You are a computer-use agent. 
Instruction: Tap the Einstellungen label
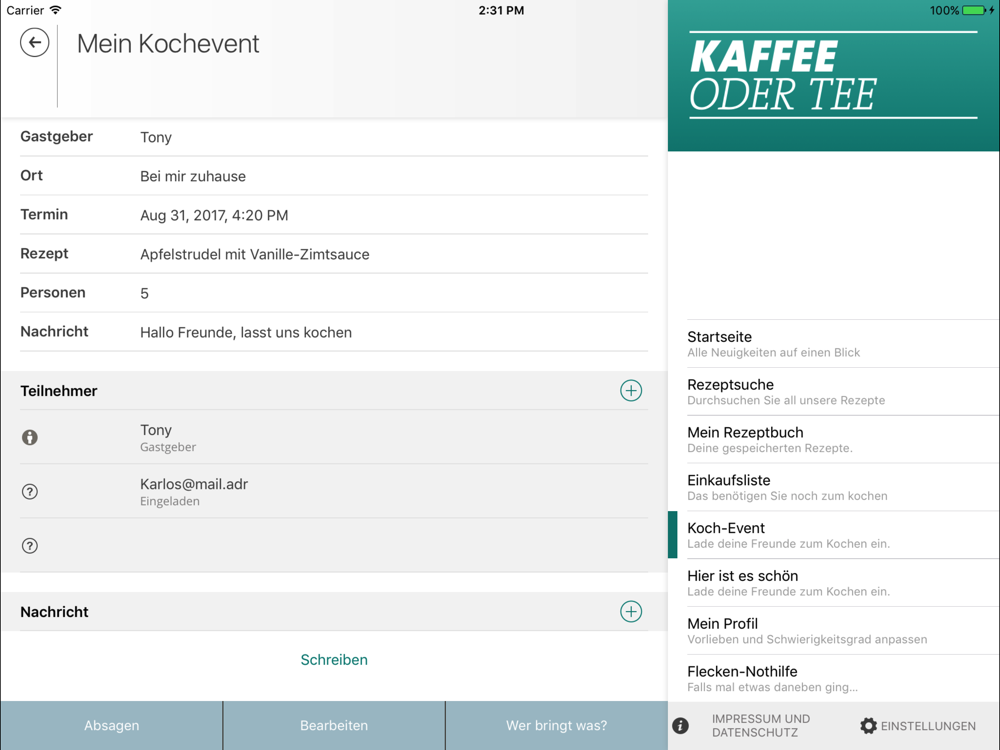(928, 726)
